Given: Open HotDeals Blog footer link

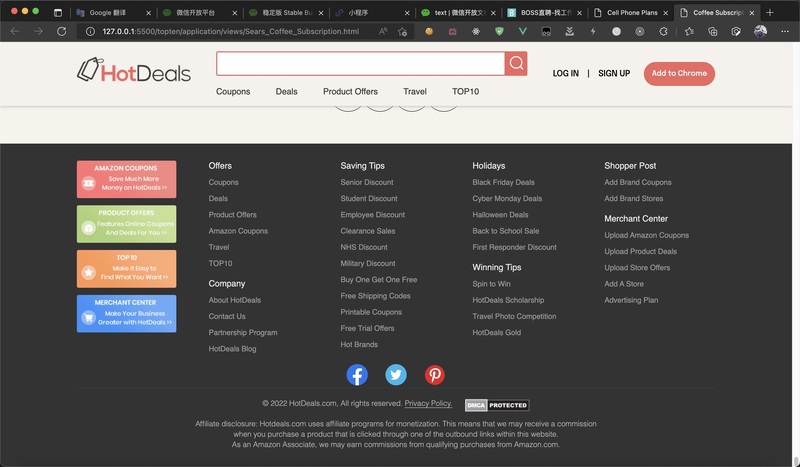Looking at the screenshot, I should 232,349.
